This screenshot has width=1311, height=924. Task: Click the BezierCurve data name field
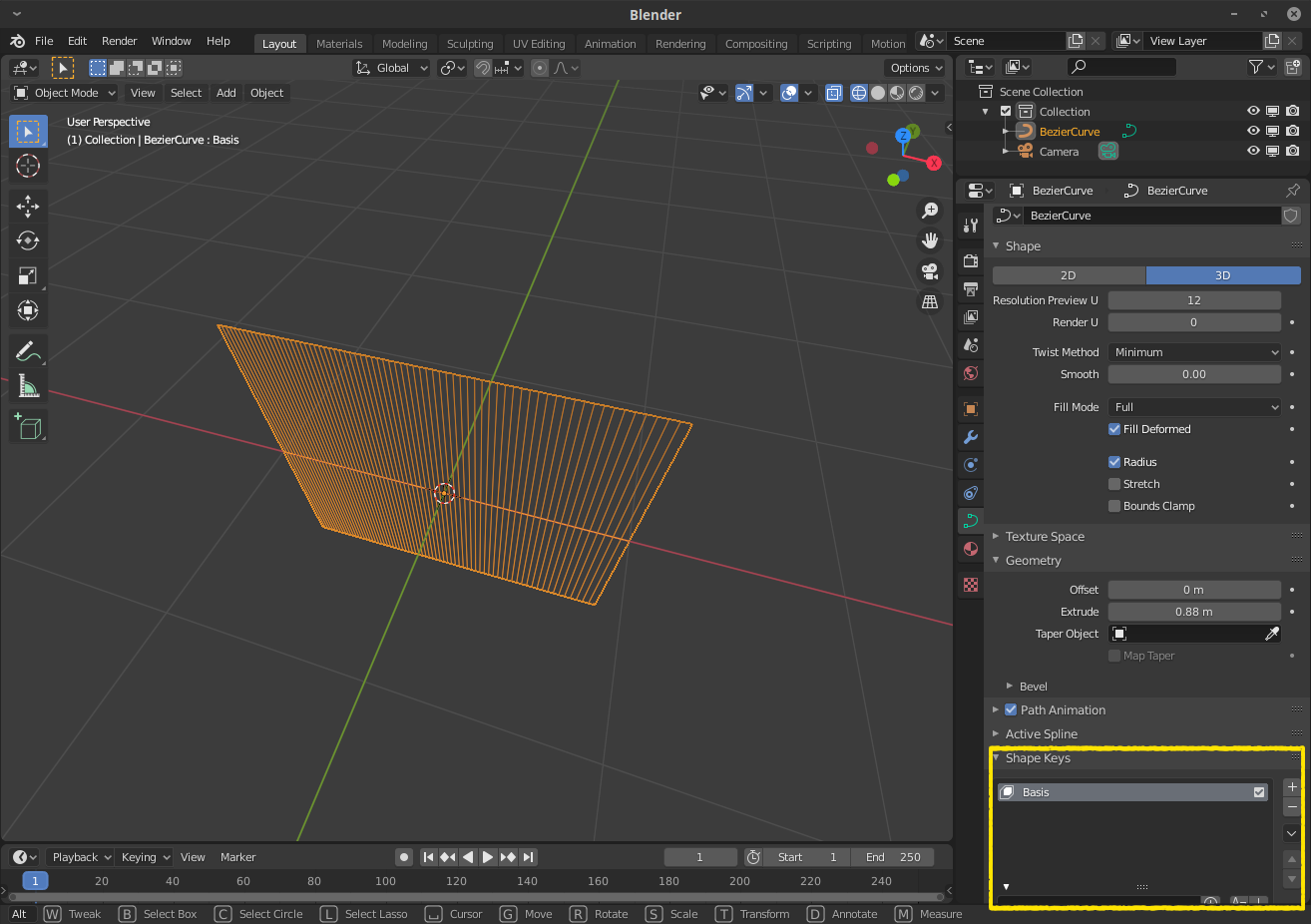1151,216
